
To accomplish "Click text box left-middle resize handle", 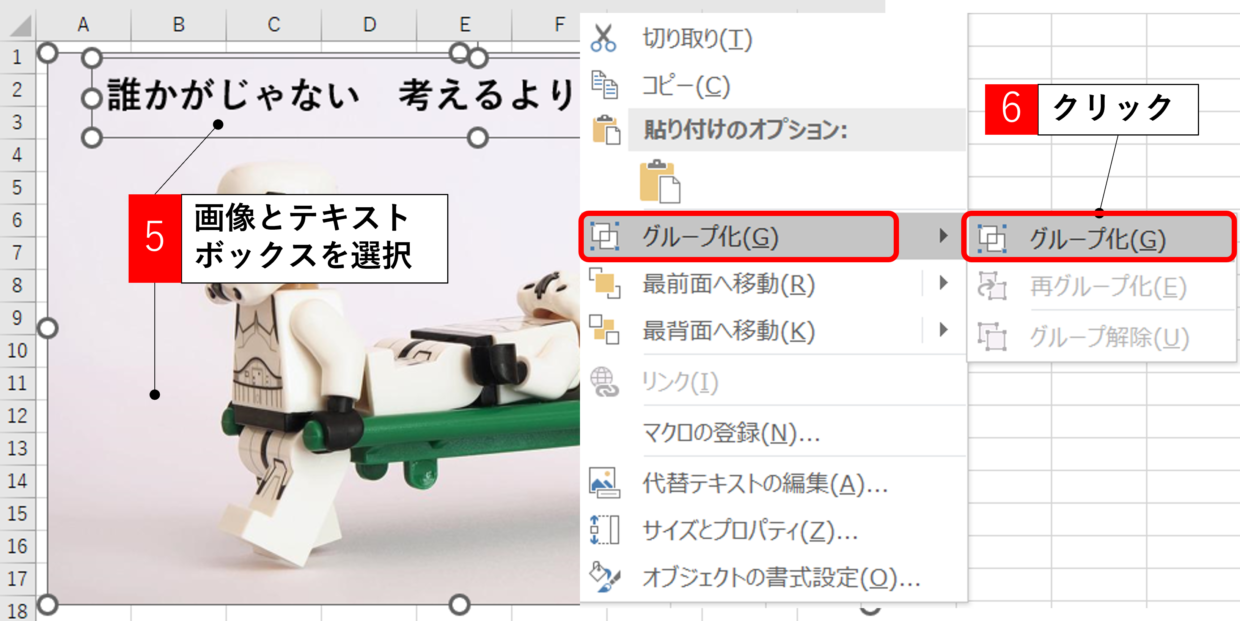I will click(x=91, y=98).
